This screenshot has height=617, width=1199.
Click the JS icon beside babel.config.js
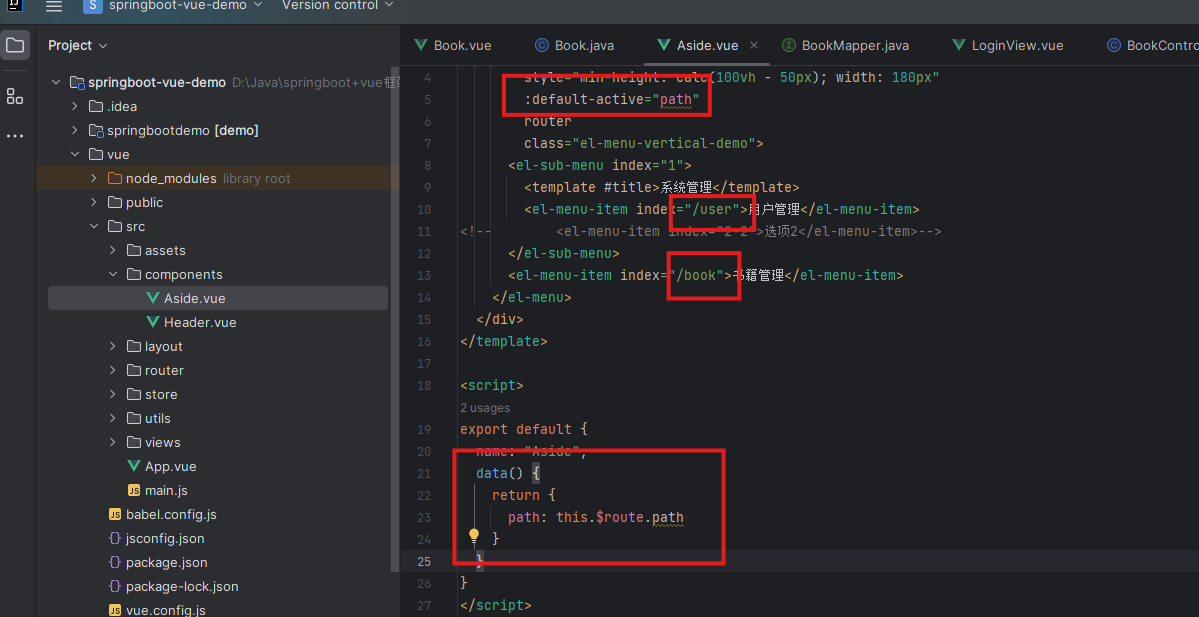coord(115,515)
